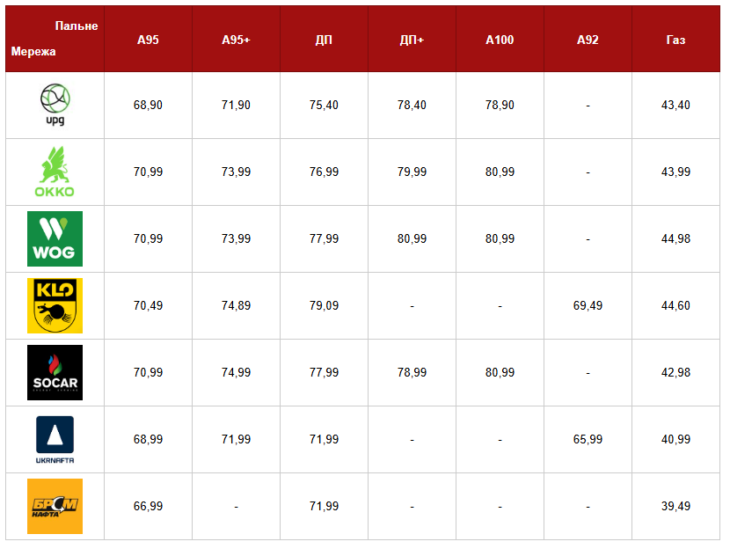
Task: Click the yellow KLO logo
Action: pyautogui.click(x=55, y=305)
